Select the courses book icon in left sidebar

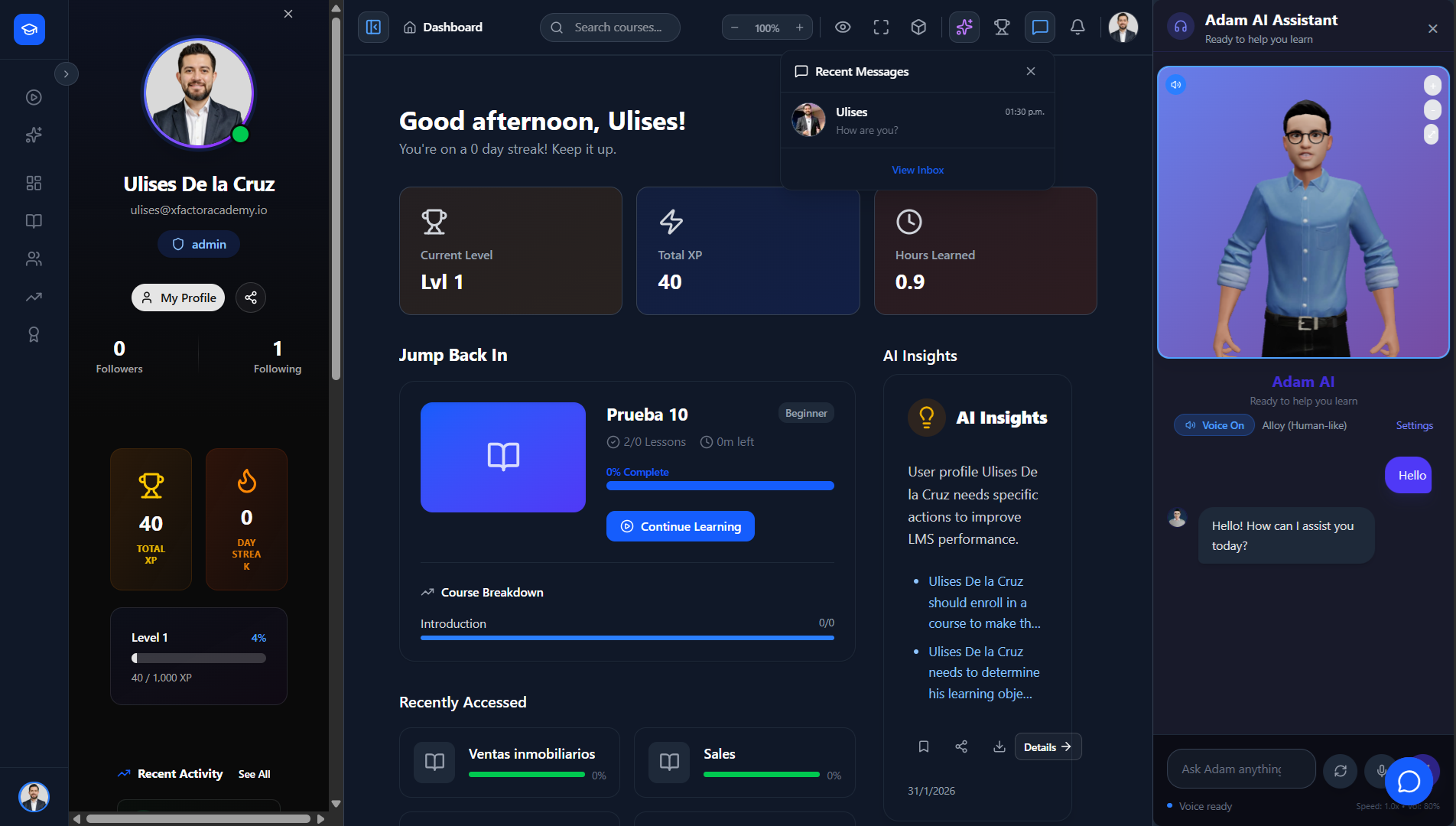(34, 221)
